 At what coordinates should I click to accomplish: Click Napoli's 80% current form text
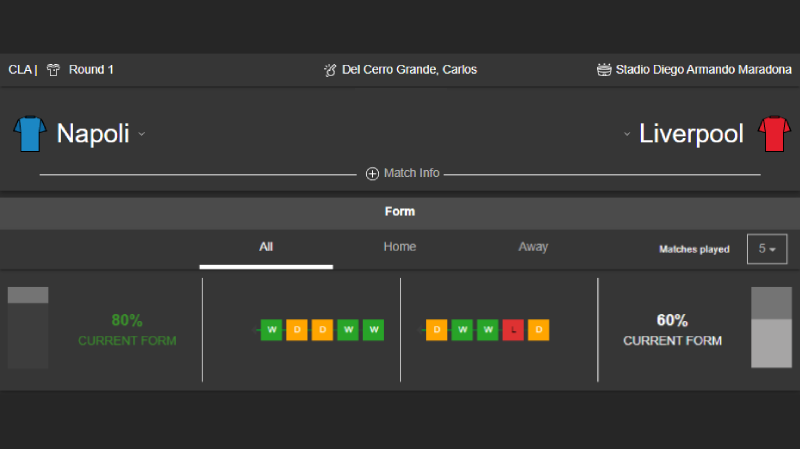tap(127, 330)
